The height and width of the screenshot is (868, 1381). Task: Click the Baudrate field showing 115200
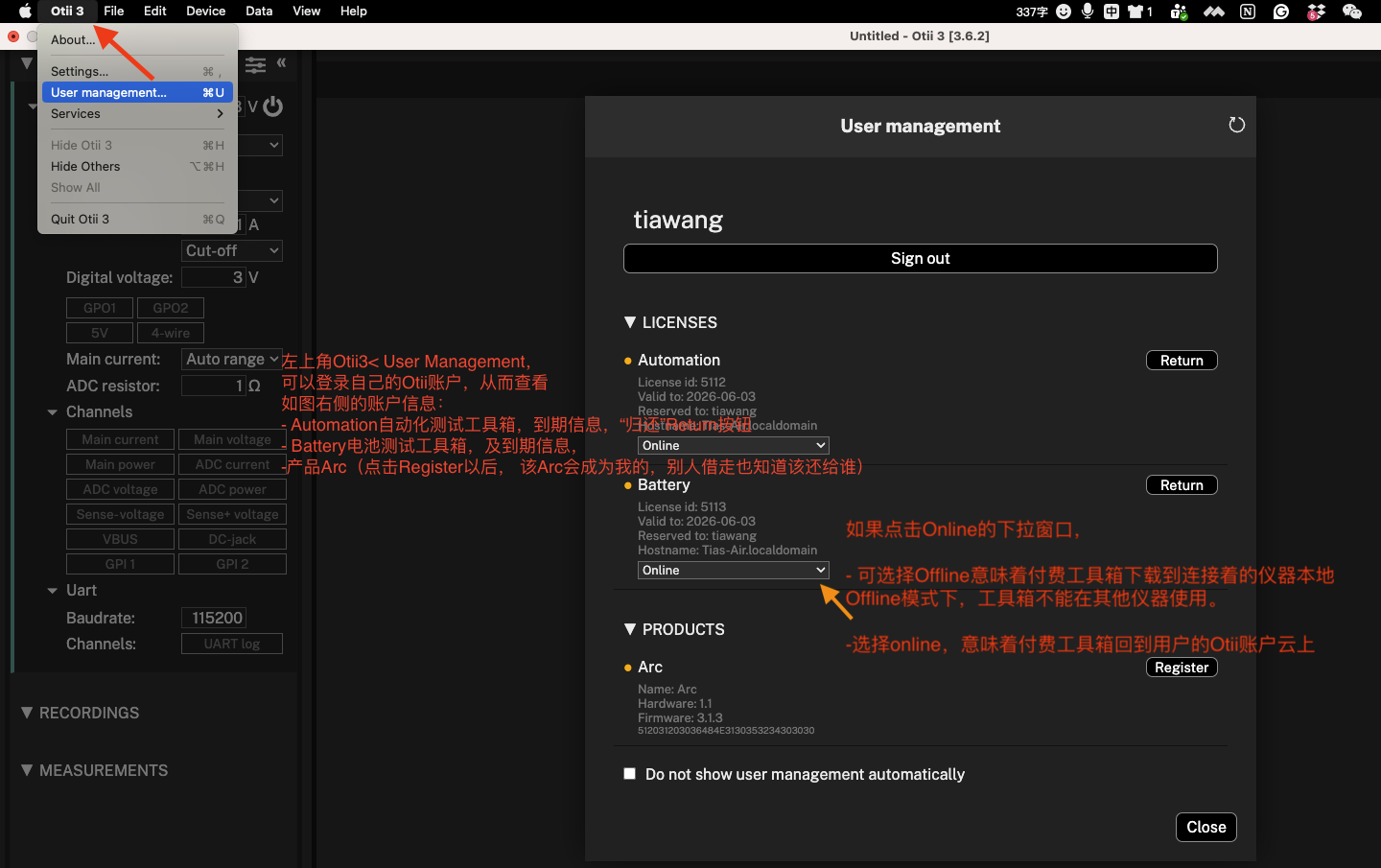[213, 618]
